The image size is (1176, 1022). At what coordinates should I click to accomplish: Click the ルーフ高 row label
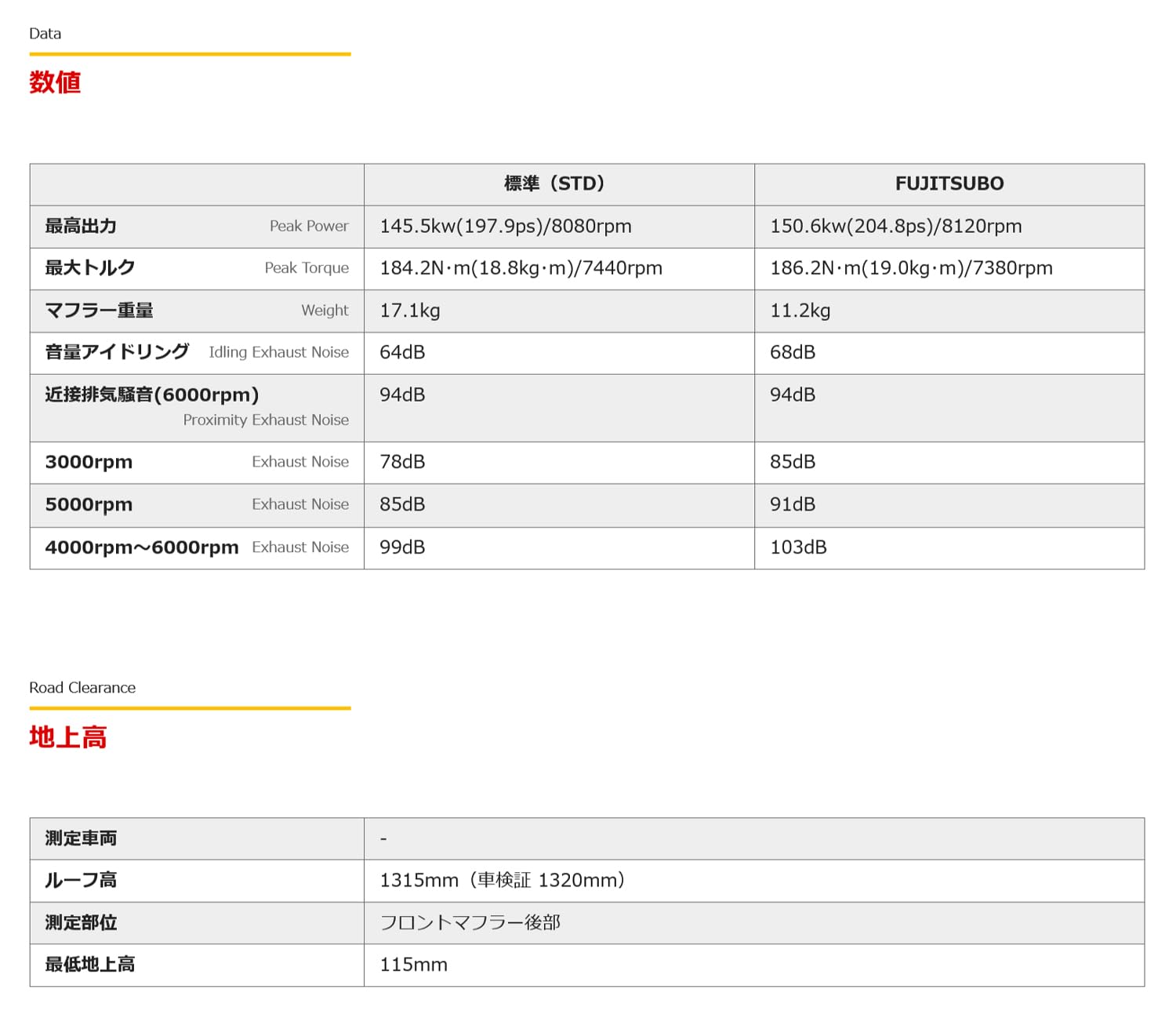point(81,880)
